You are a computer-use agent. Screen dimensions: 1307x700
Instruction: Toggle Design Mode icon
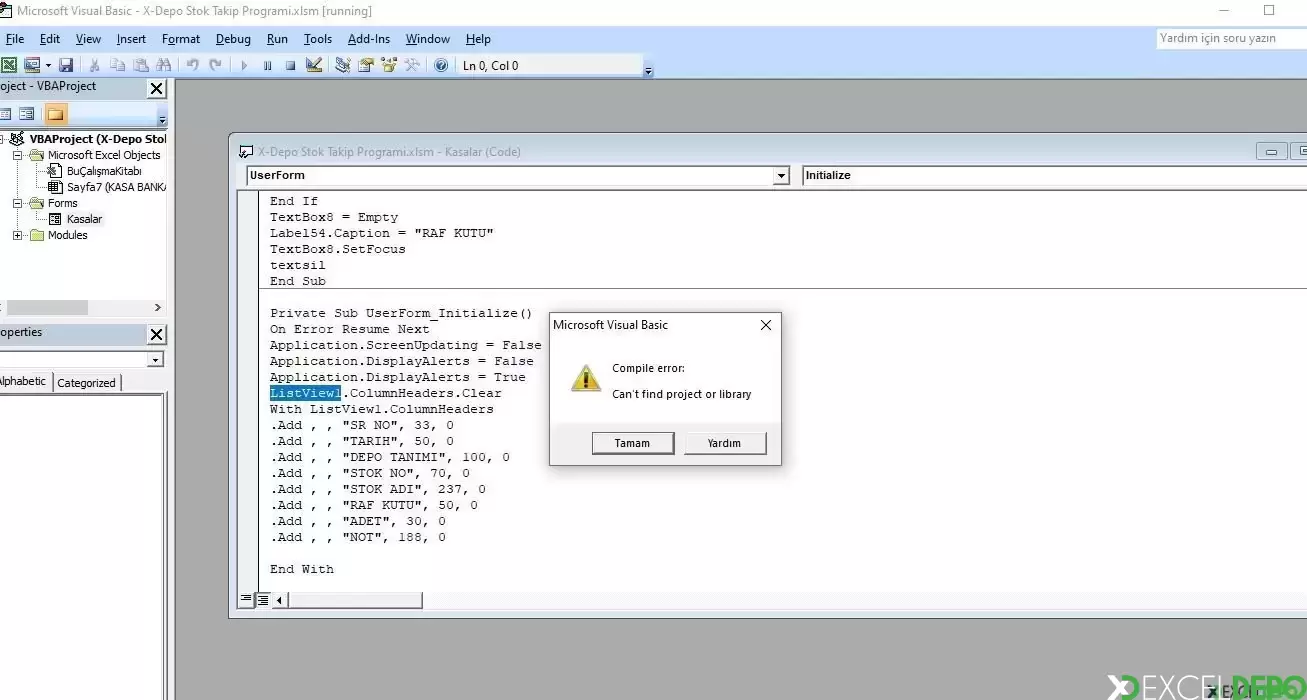coord(314,65)
